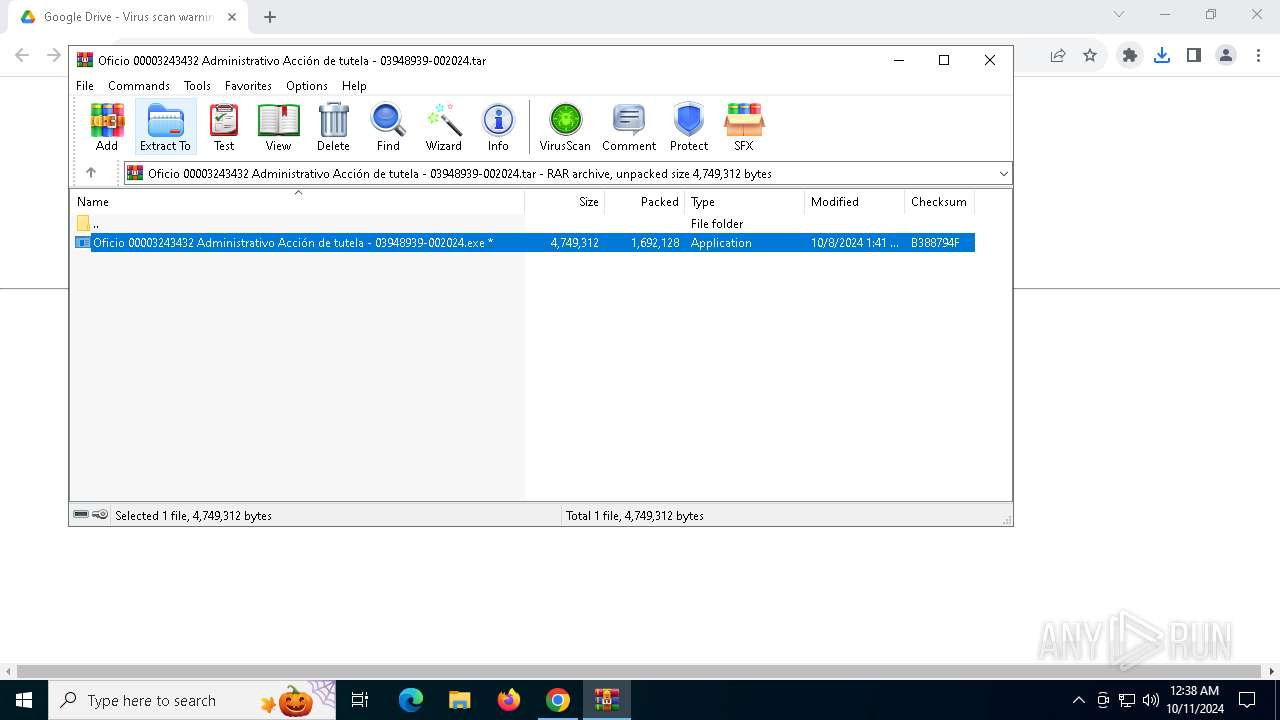Open the Favorites menu
This screenshot has width=1280, height=720.
[248, 86]
